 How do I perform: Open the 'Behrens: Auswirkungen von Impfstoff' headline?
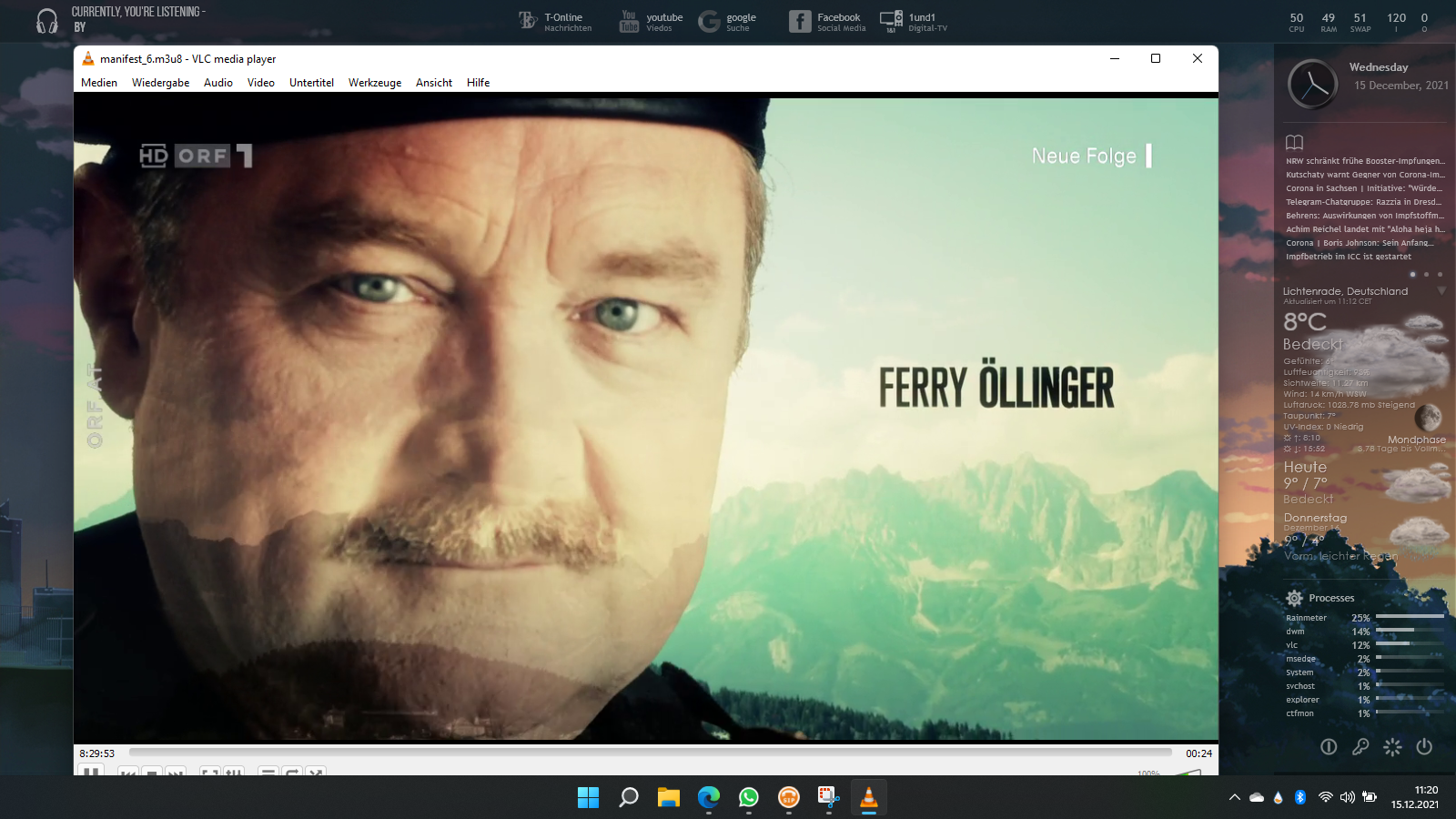1365,216
